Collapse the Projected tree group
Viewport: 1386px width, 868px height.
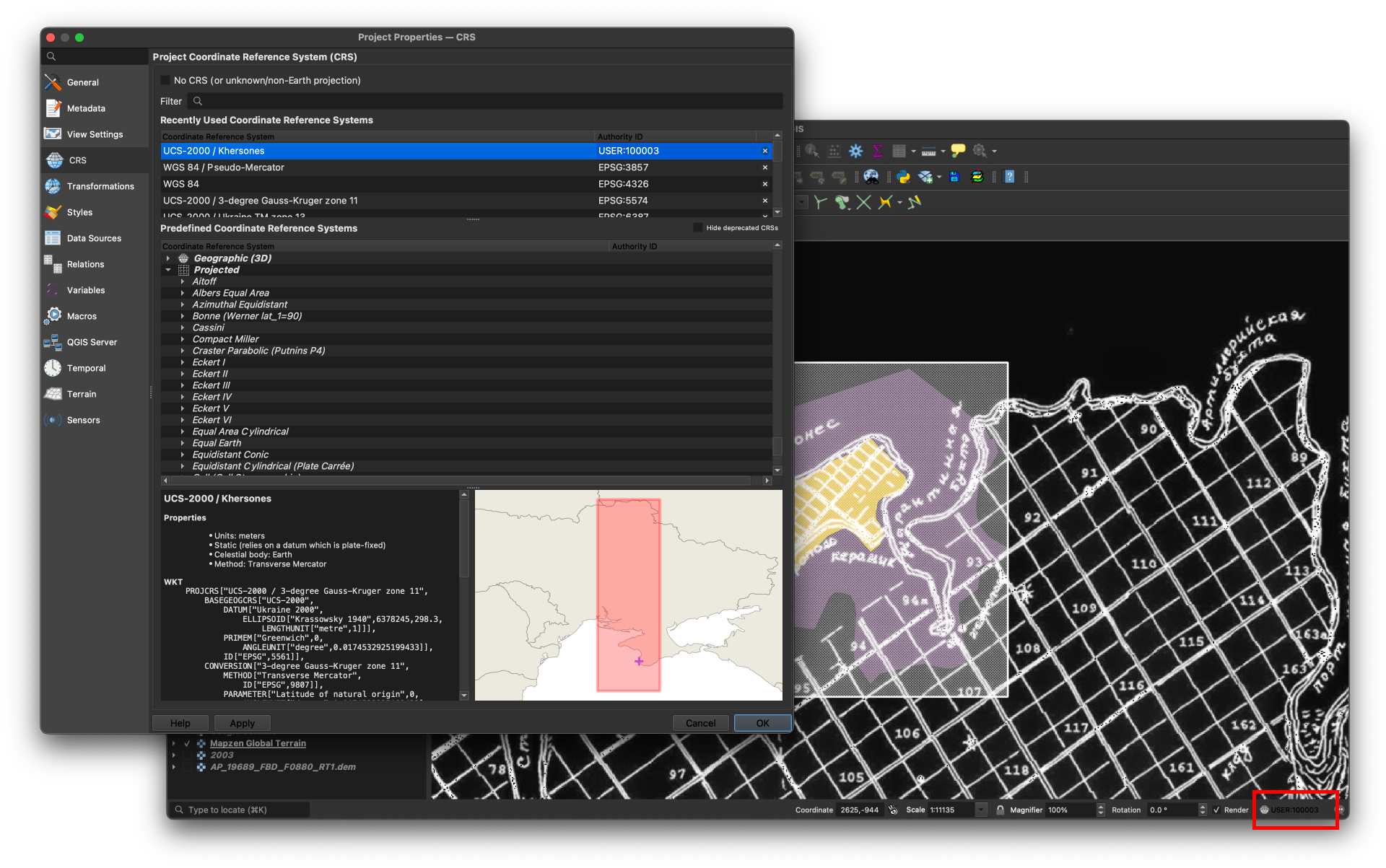(x=168, y=270)
